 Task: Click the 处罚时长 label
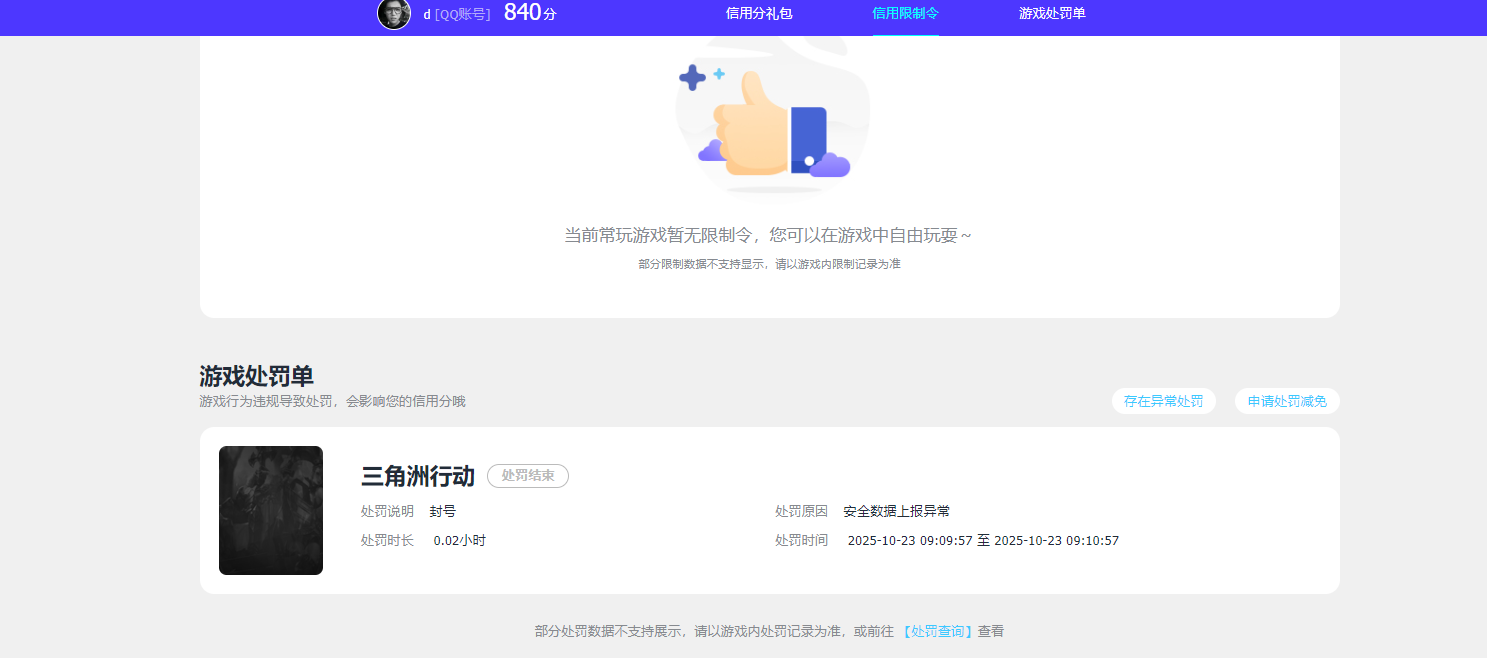(387, 541)
